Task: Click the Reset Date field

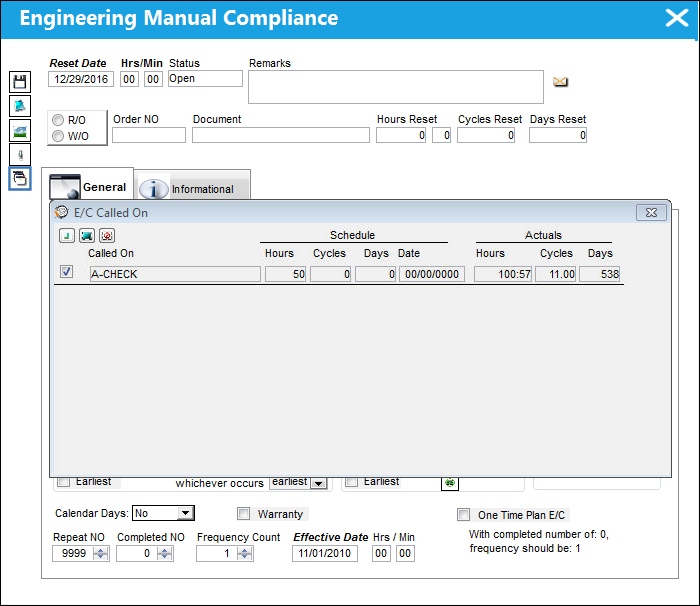Action: [x=81, y=79]
